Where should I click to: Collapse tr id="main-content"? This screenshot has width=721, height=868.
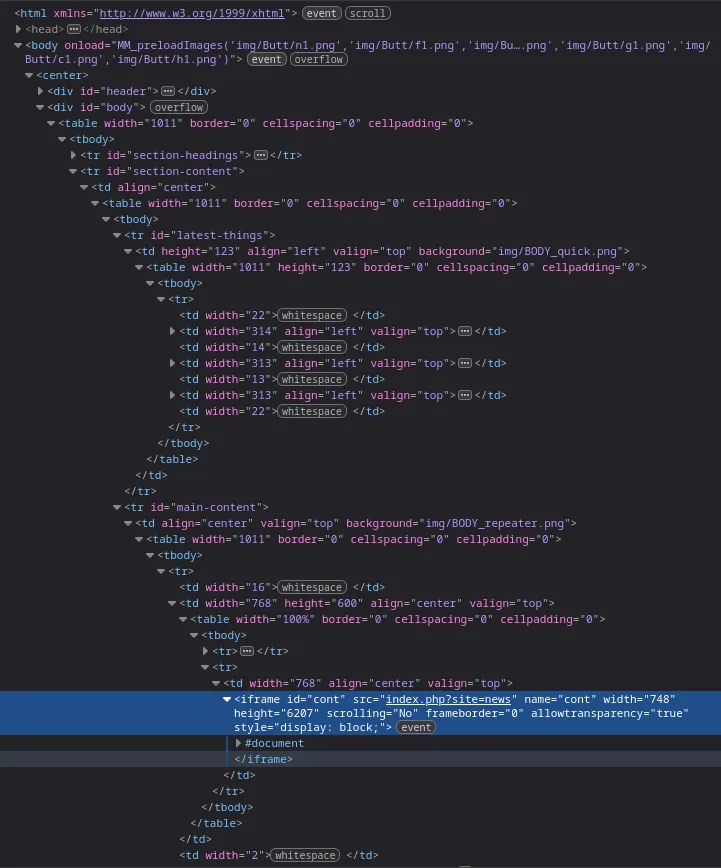point(117,507)
